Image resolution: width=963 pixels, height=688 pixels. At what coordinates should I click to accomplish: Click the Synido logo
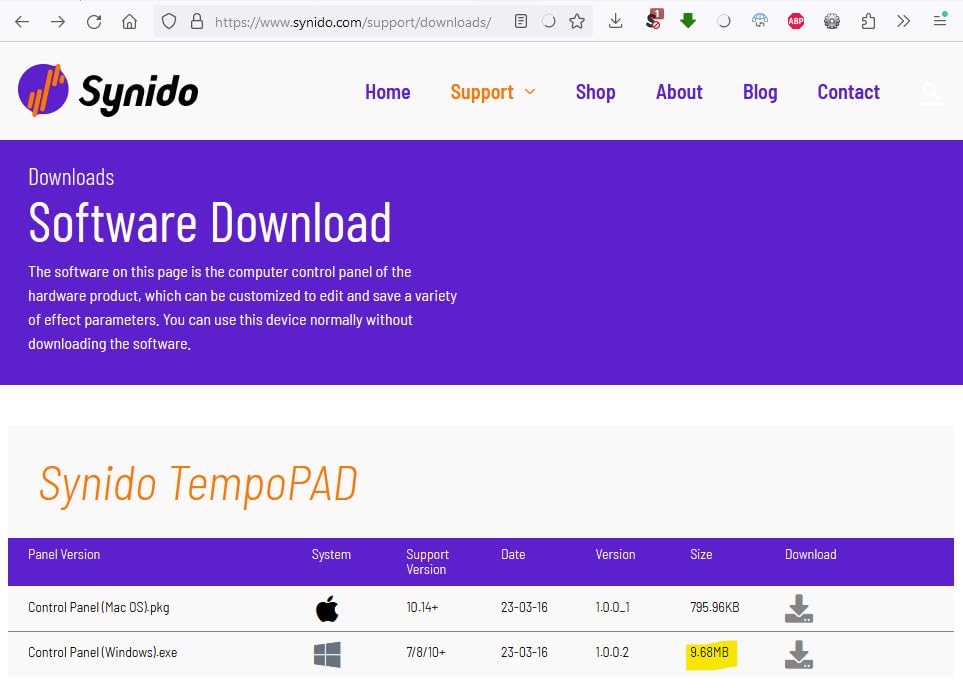108,92
